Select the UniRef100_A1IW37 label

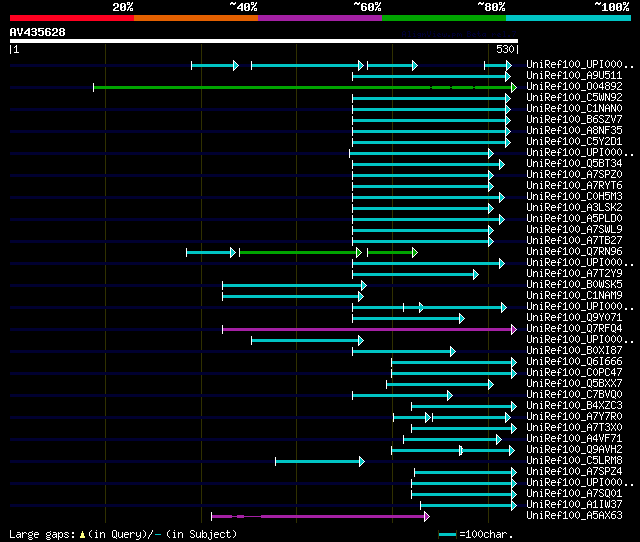click(x=574, y=505)
